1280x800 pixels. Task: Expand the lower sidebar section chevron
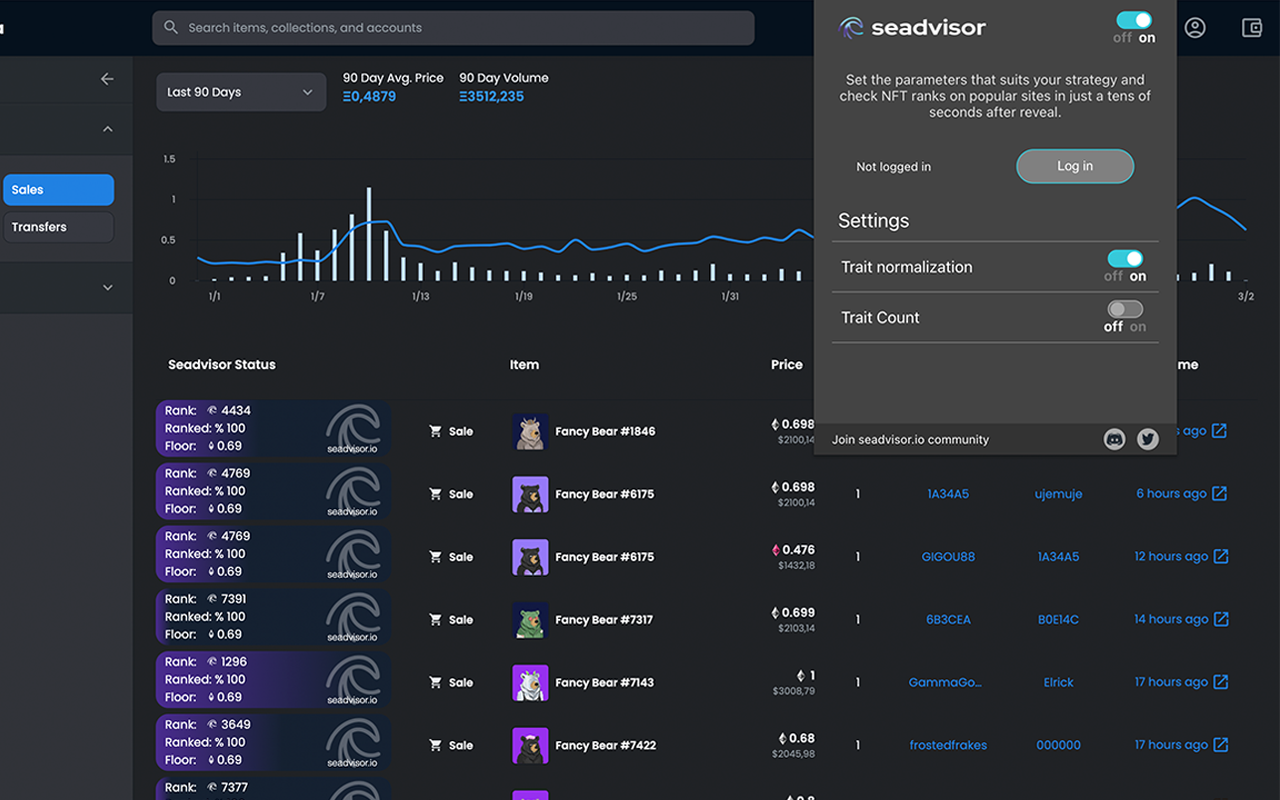click(108, 287)
